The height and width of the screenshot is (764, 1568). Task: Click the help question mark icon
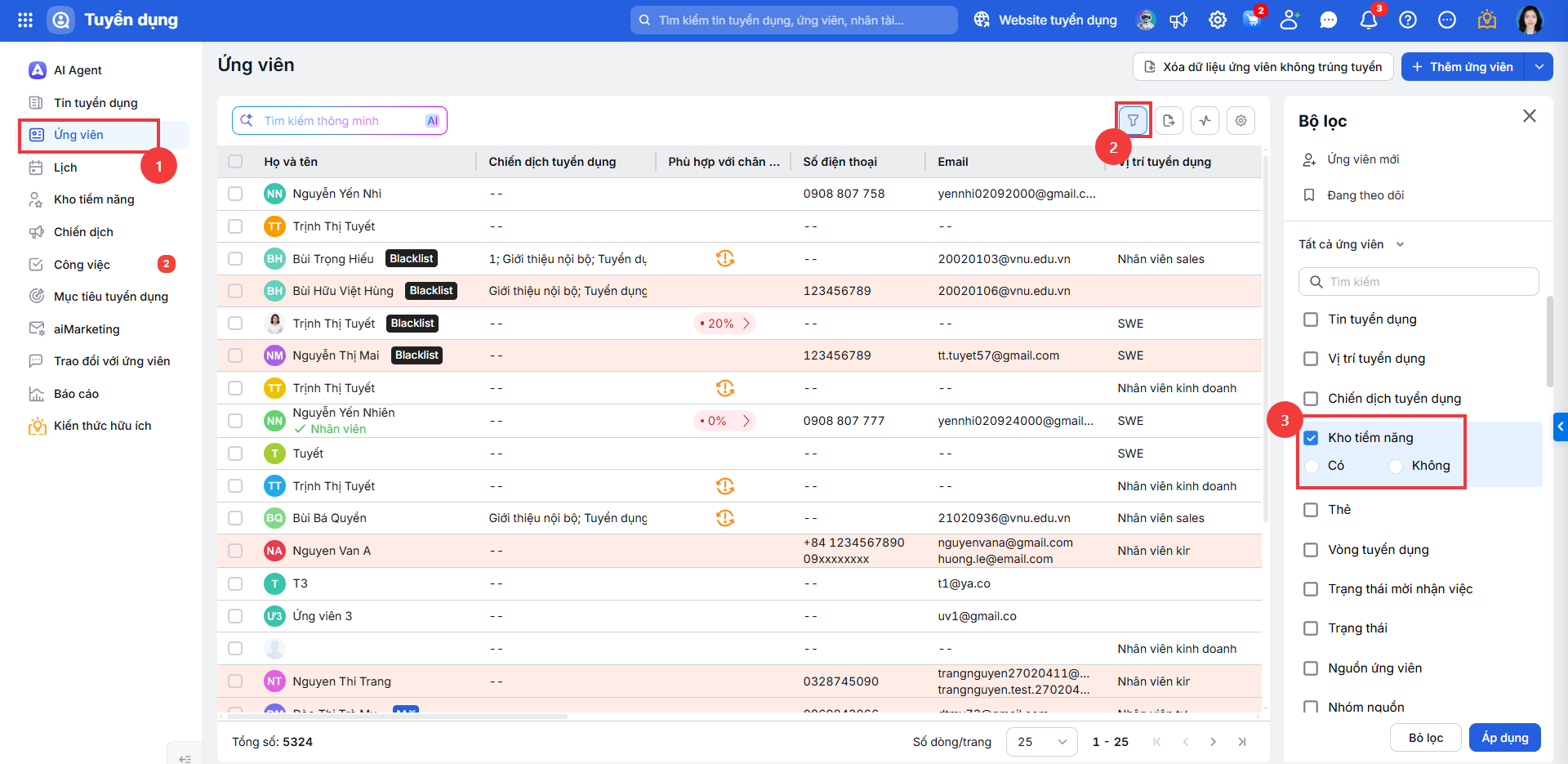click(x=1408, y=20)
